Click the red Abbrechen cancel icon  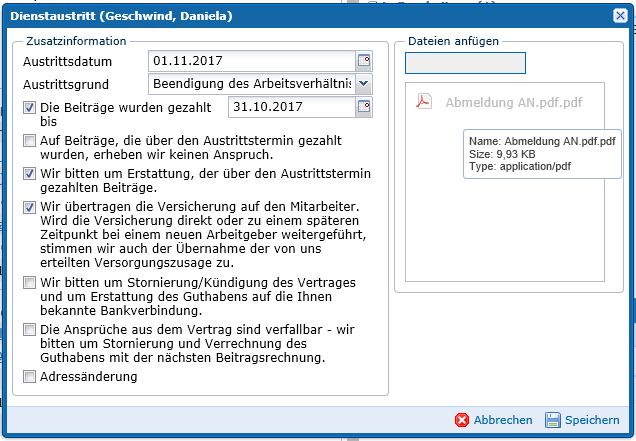click(461, 420)
